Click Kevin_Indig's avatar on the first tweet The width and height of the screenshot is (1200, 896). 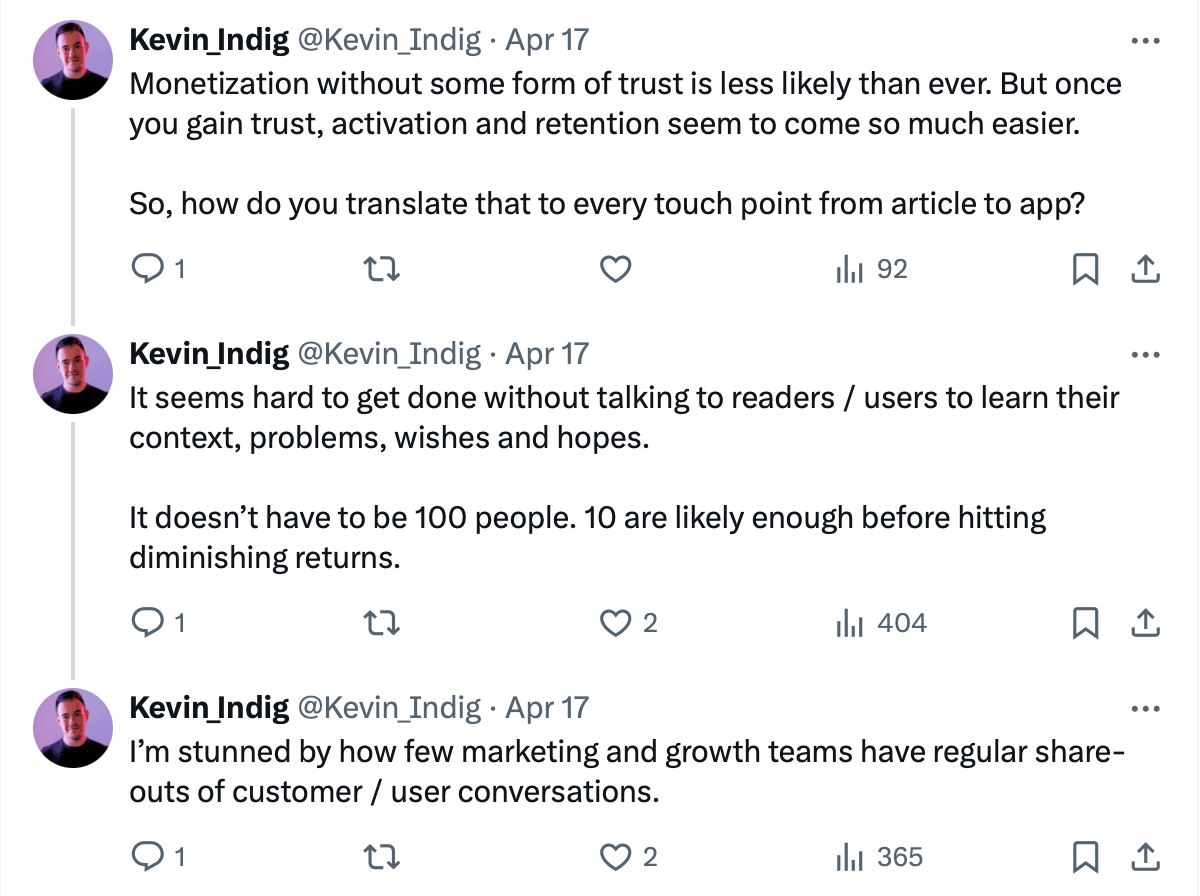(x=72, y=59)
